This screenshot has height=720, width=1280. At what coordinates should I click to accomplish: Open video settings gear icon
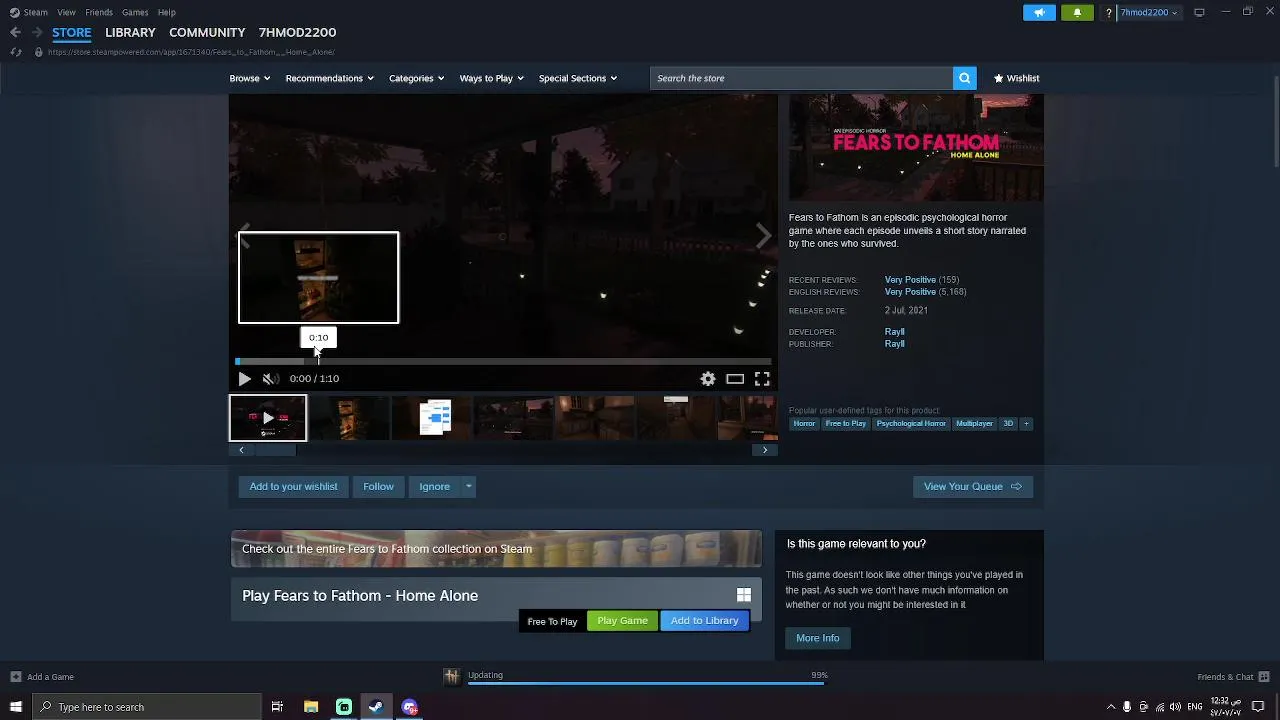click(708, 378)
